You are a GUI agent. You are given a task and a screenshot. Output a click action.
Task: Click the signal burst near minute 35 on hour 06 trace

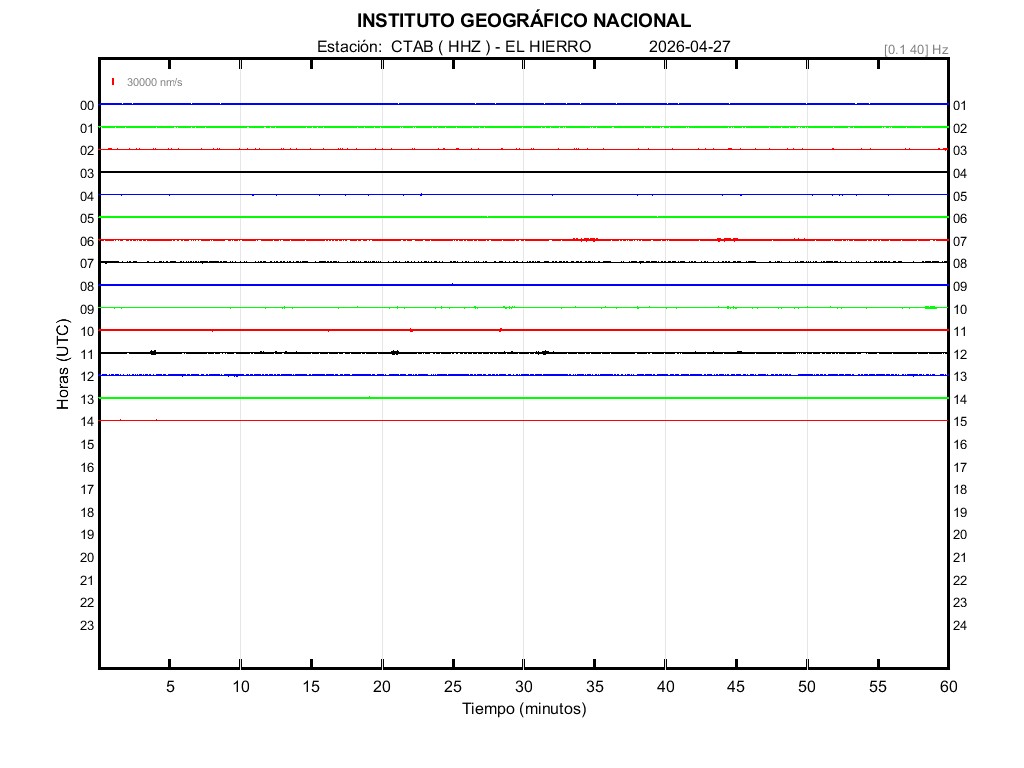click(x=586, y=240)
